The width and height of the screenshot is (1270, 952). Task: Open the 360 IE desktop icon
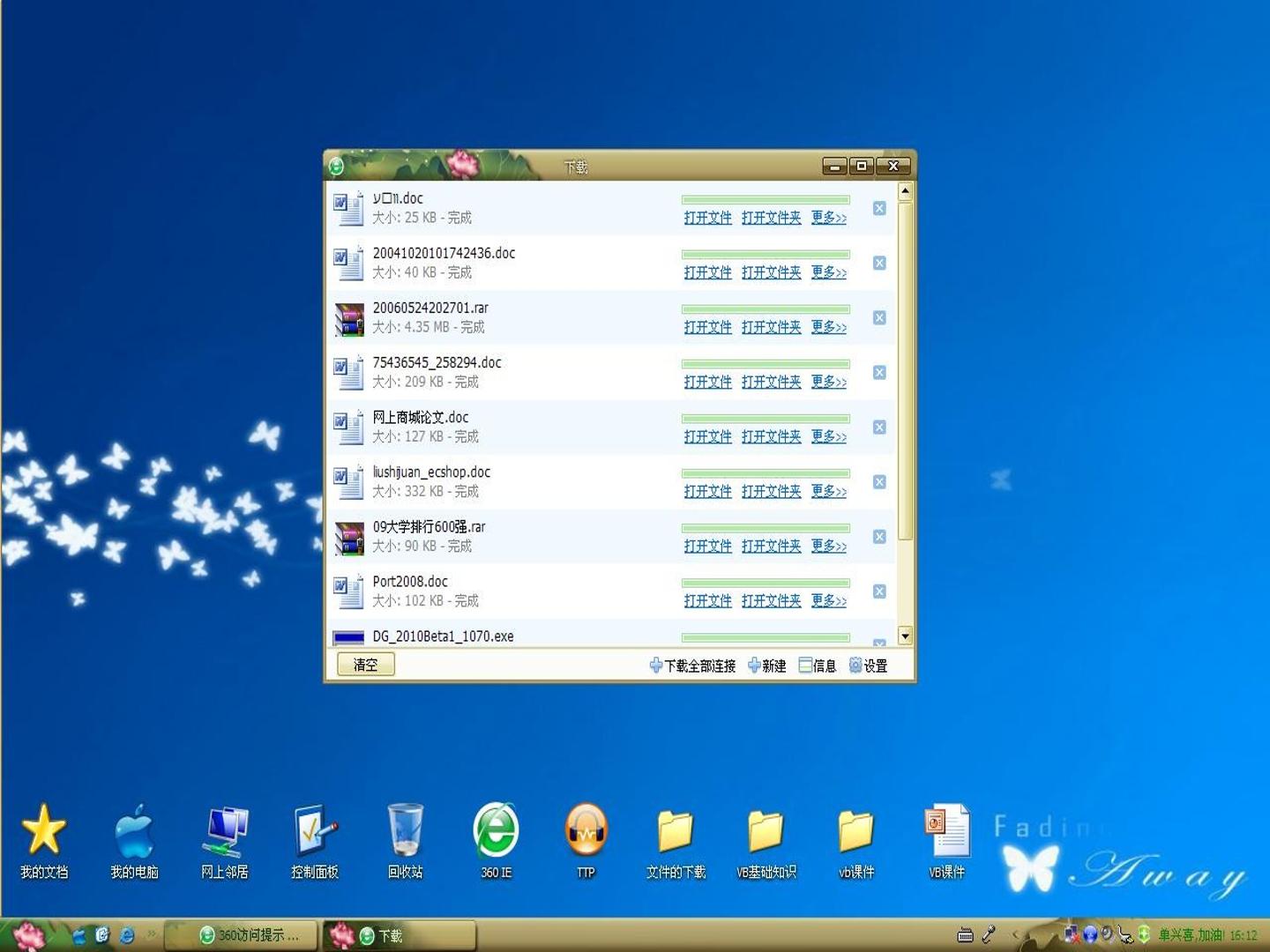[496, 840]
